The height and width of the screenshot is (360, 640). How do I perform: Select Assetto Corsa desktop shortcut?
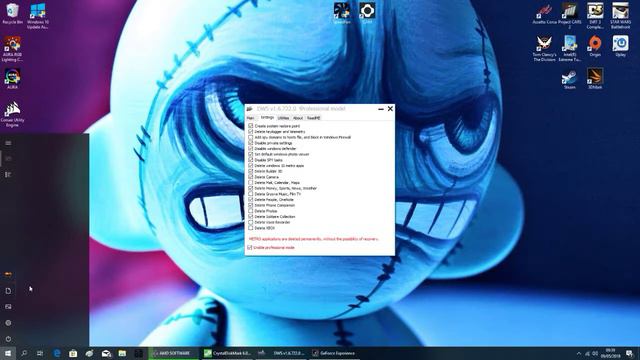[x=544, y=14]
